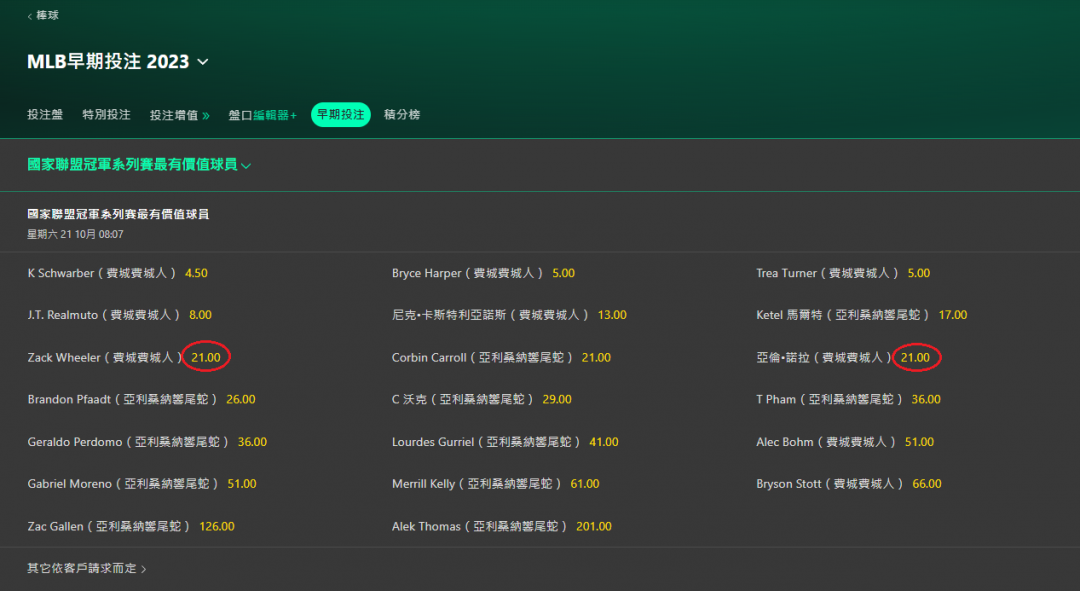View the 積分榜 tab
The width and height of the screenshot is (1080, 591).
point(402,114)
